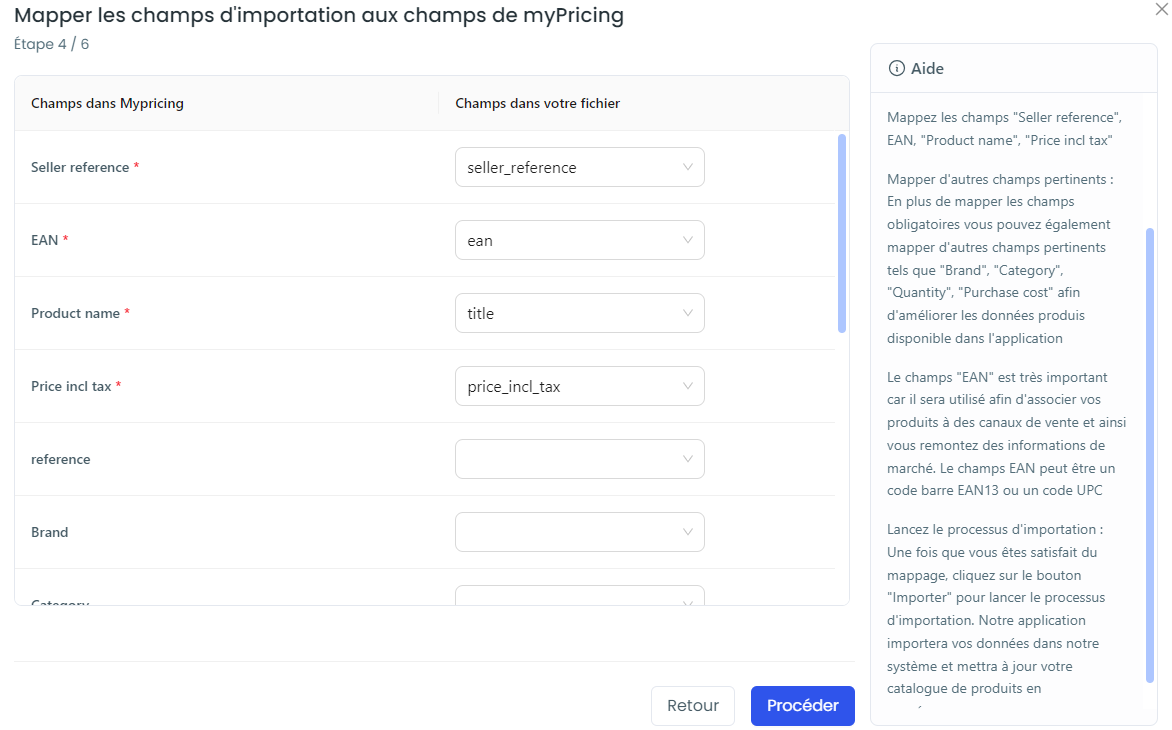1172x730 pixels.
Task: Click the Champs dans votre fichier column header
Action: coord(537,103)
